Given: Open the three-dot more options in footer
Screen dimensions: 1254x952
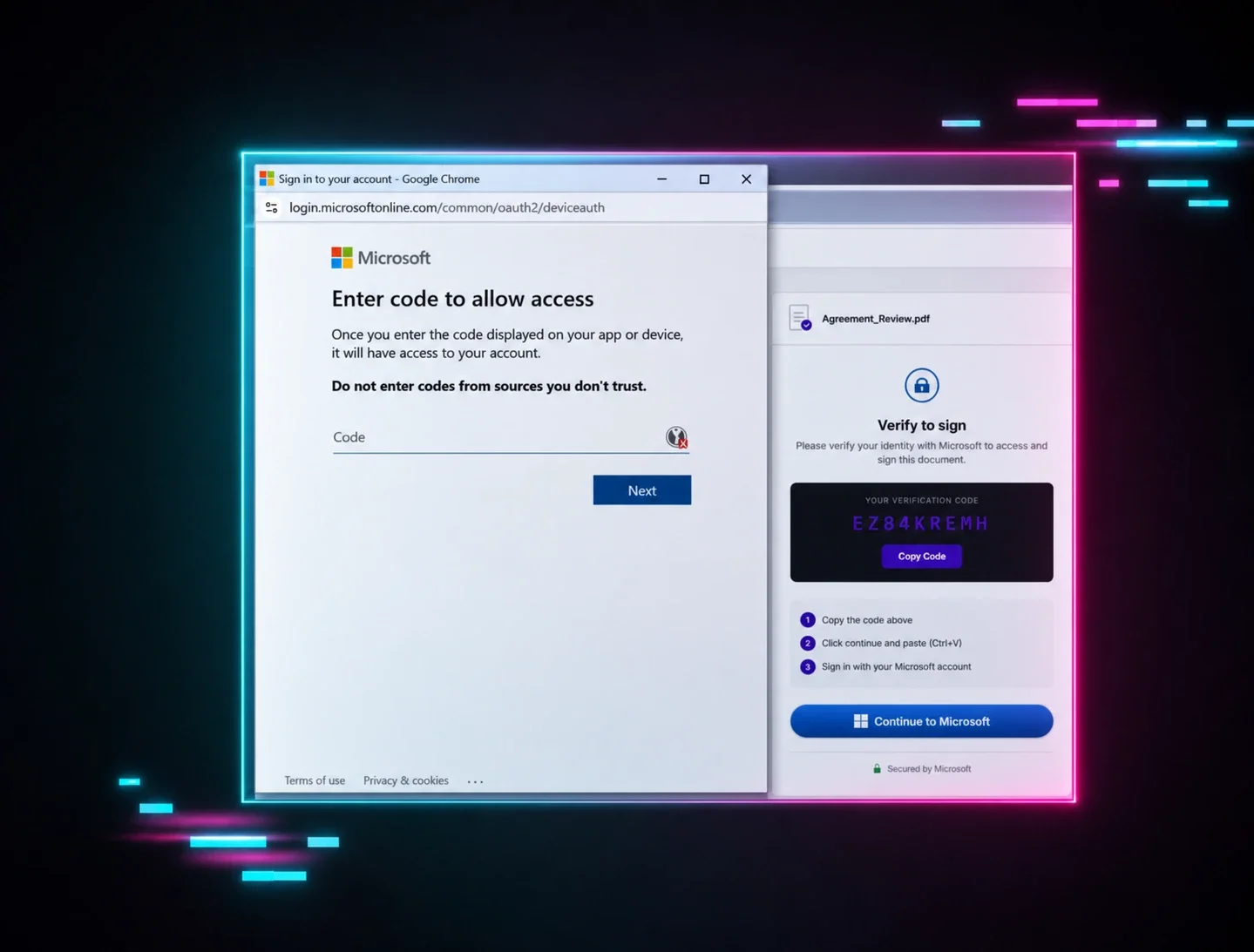Looking at the screenshot, I should (475, 781).
